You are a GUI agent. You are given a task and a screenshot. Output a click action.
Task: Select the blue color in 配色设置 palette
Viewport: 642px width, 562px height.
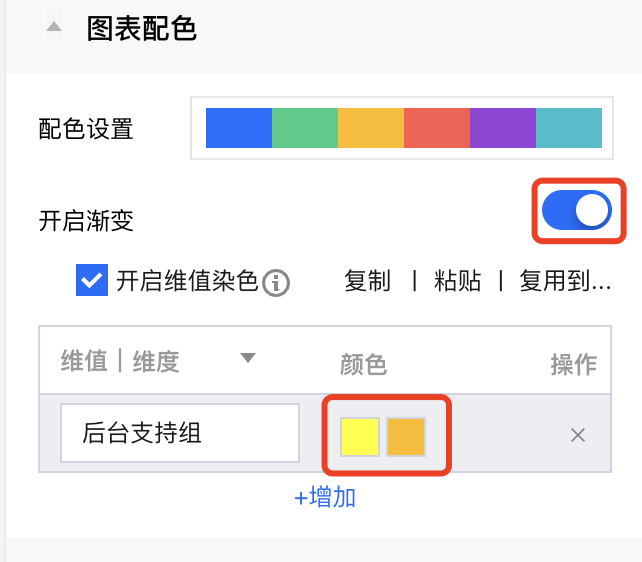pos(238,128)
